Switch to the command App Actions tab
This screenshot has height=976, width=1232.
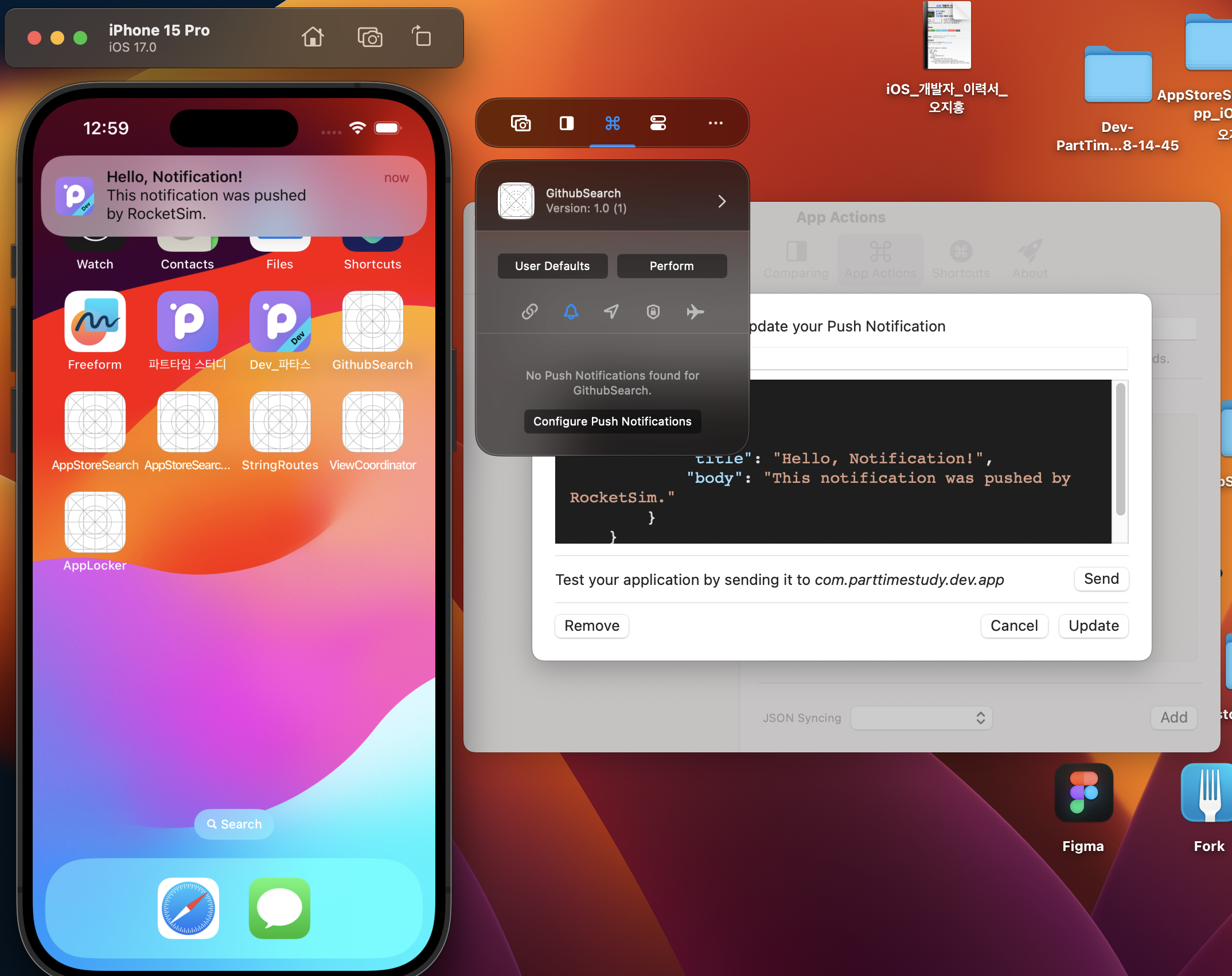click(613, 123)
